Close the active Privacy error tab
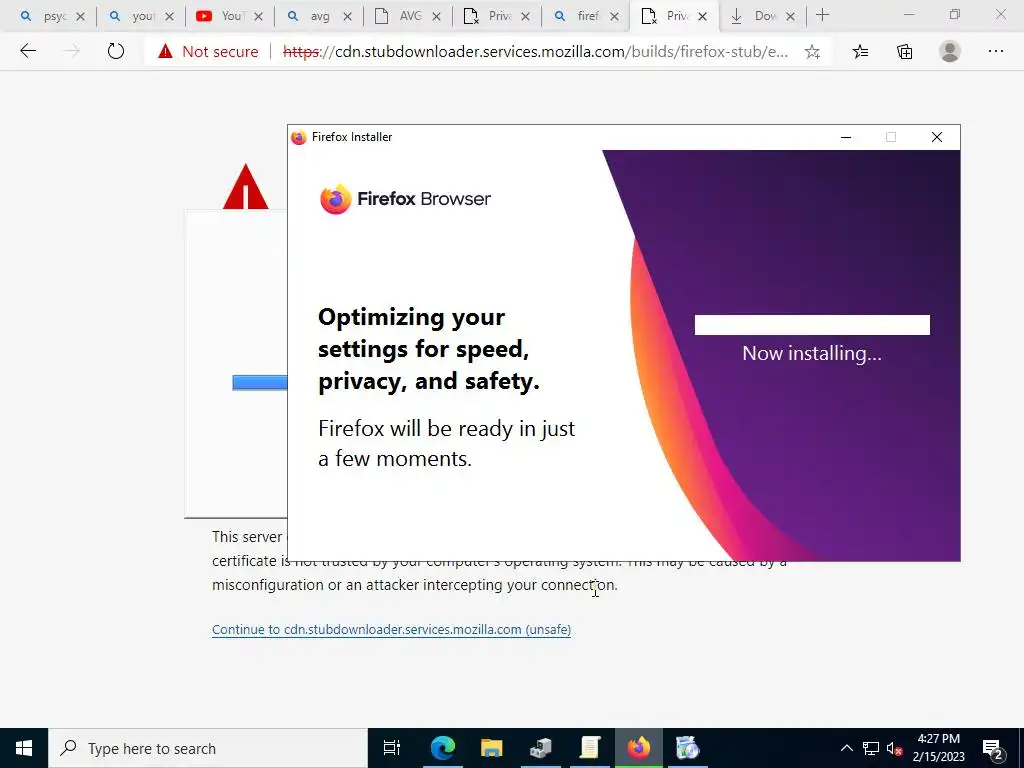The width and height of the screenshot is (1024, 768). click(703, 16)
